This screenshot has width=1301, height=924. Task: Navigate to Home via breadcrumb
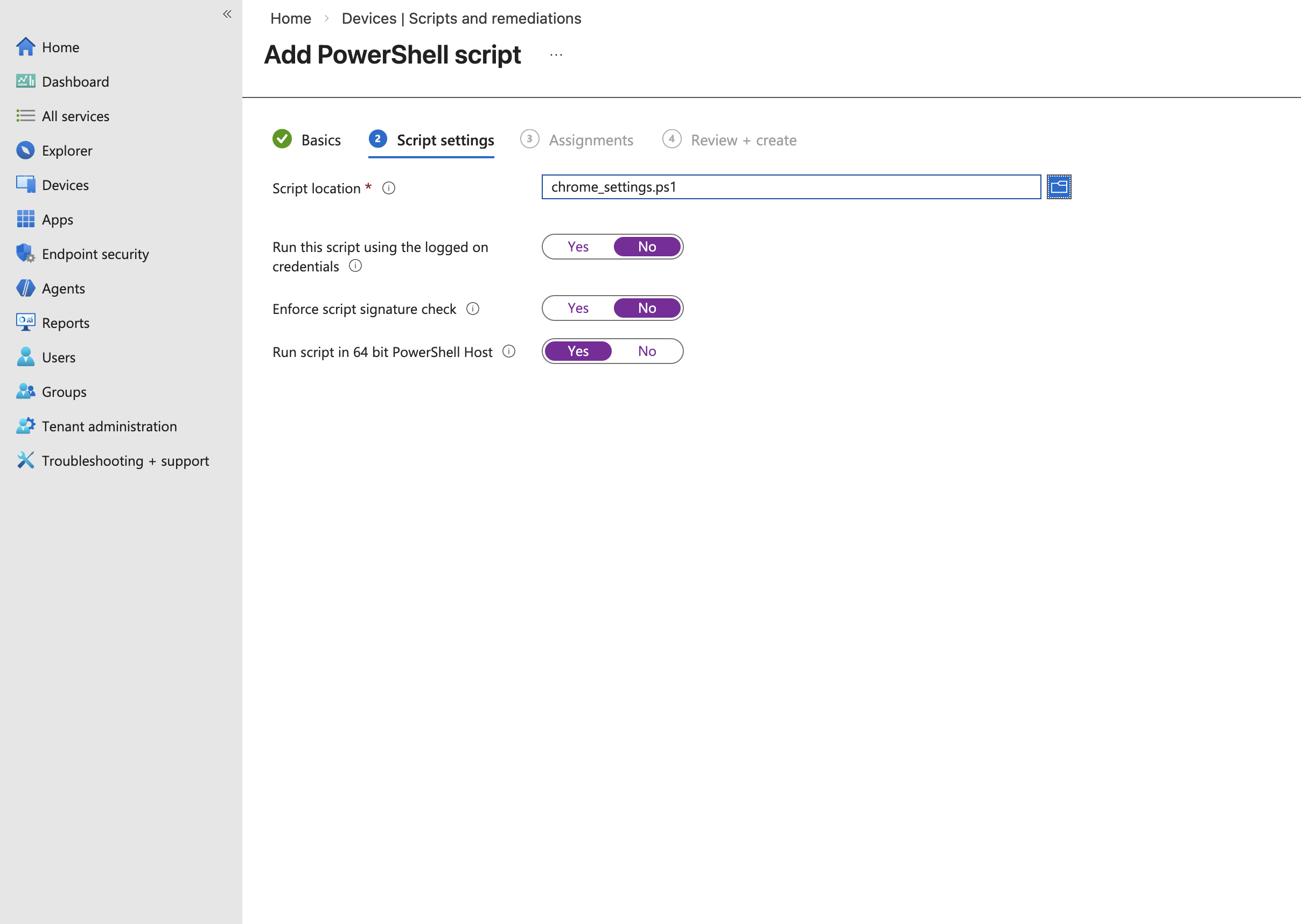[290, 18]
